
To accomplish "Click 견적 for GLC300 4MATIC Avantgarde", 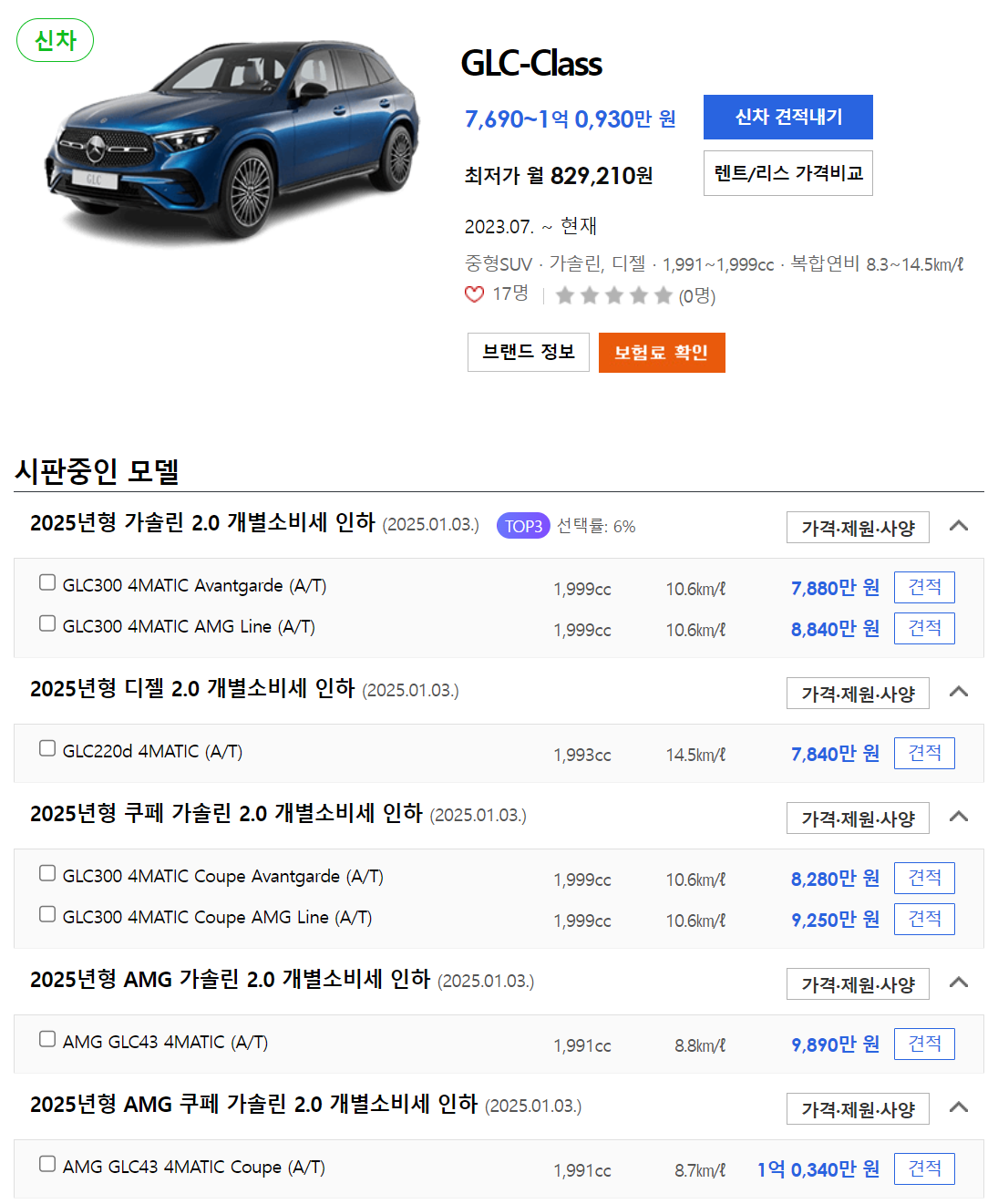I will pyautogui.click(x=924, y=587).
